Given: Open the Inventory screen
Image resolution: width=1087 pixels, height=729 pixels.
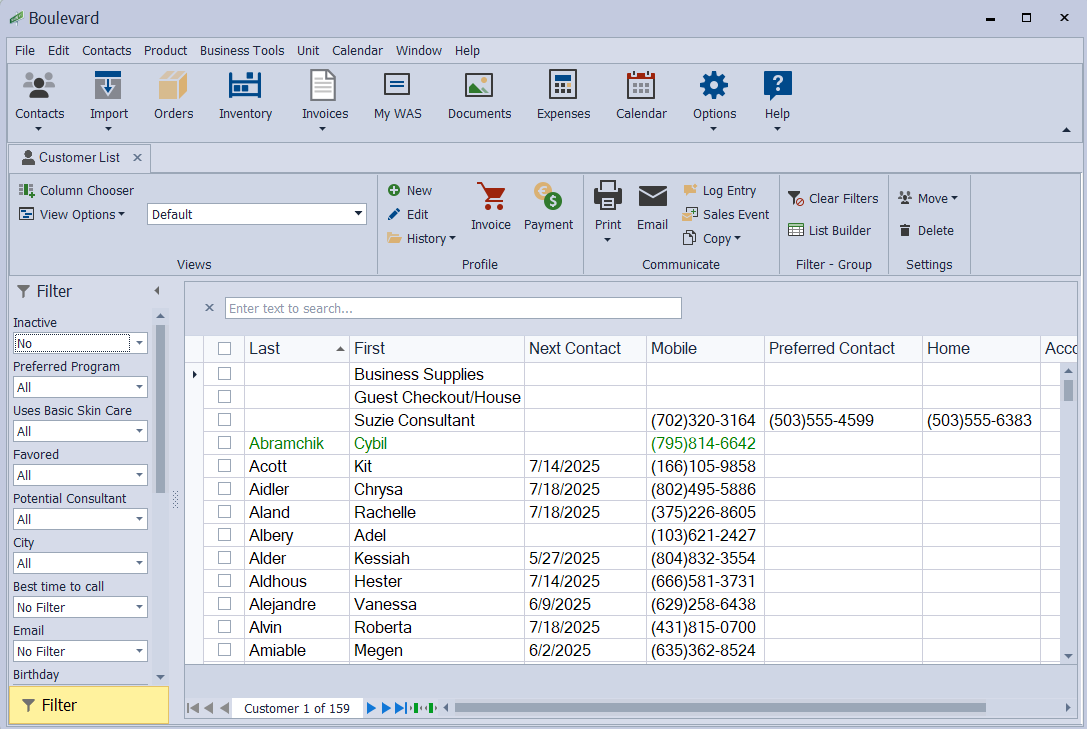Looking at the screenshot, I should click(x=245, y=95).
